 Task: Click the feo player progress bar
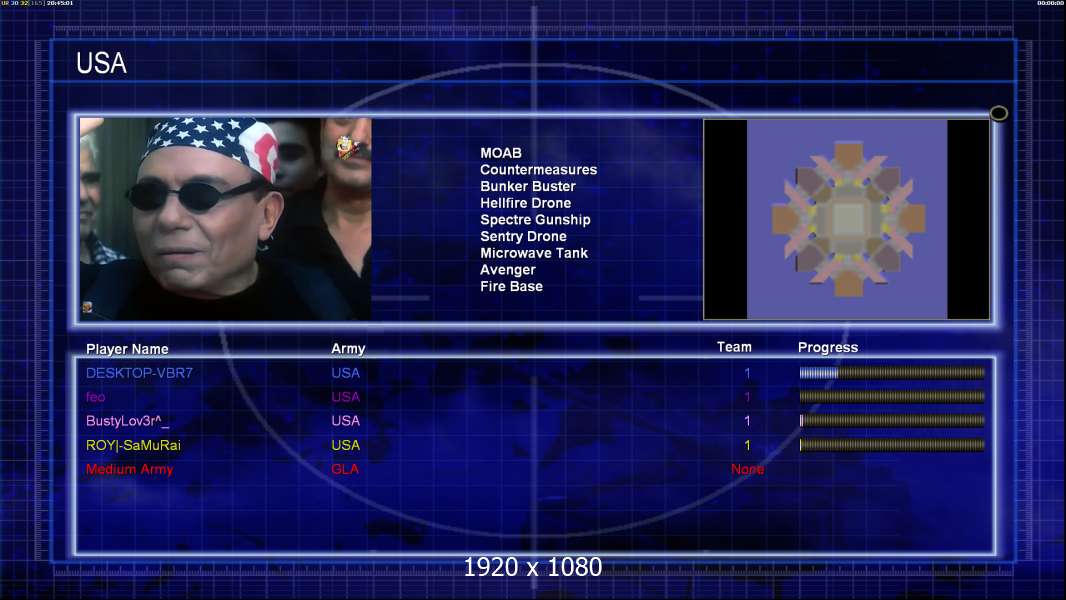(891, 397)
